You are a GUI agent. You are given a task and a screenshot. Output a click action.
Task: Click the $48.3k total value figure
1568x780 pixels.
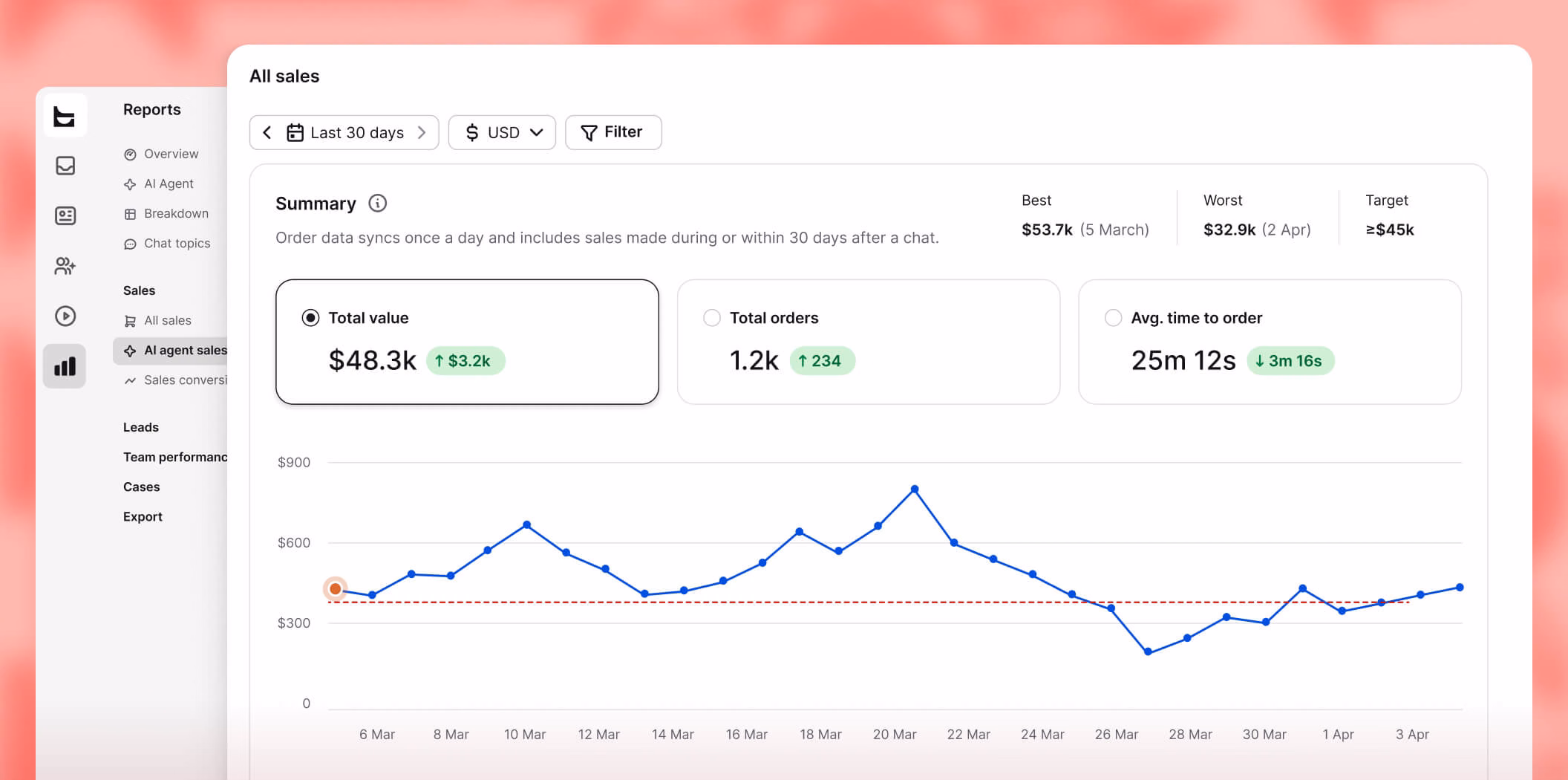[373, 360]
